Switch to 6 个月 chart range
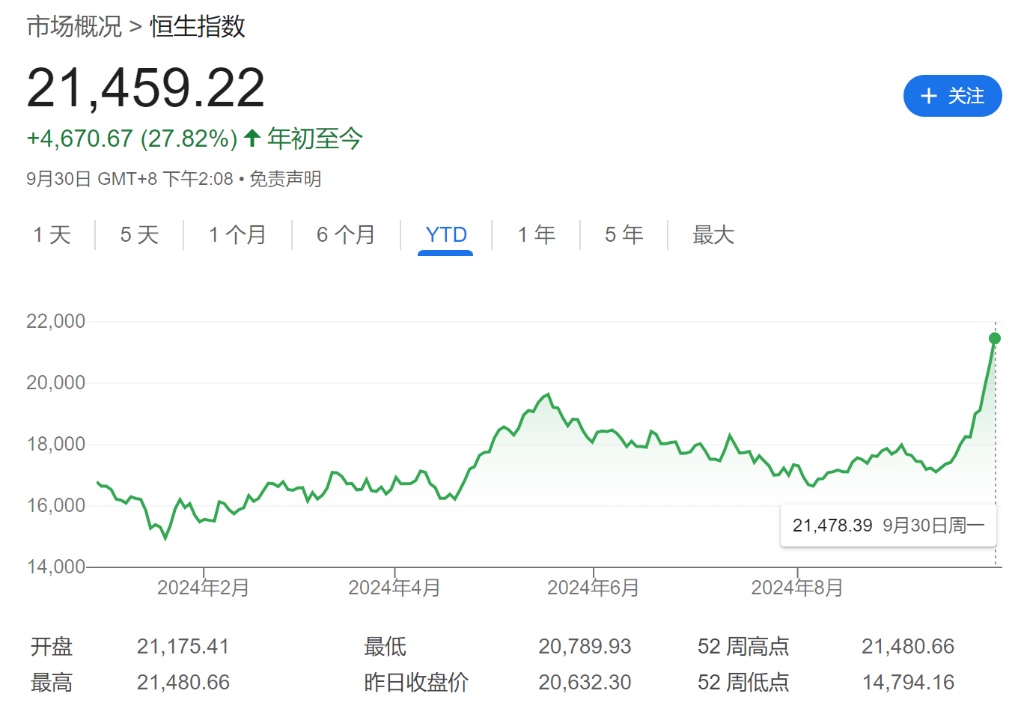This screenshot has width=1024, height=715. [345, 235]
